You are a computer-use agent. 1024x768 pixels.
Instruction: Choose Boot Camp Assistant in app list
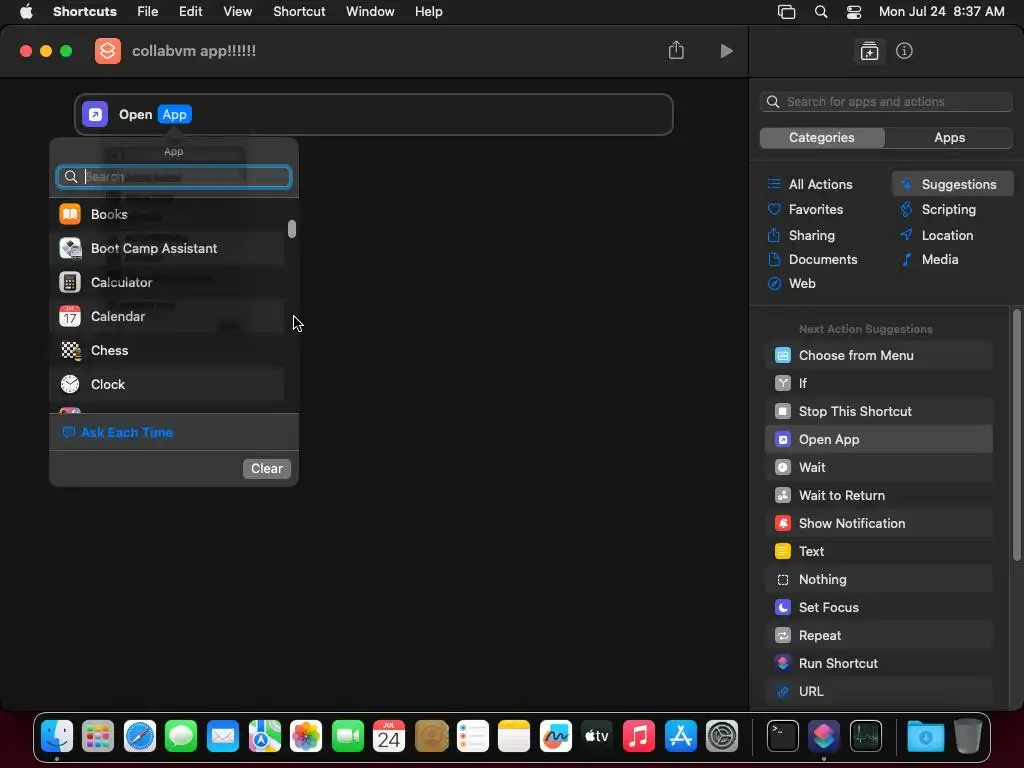point(167,248)
